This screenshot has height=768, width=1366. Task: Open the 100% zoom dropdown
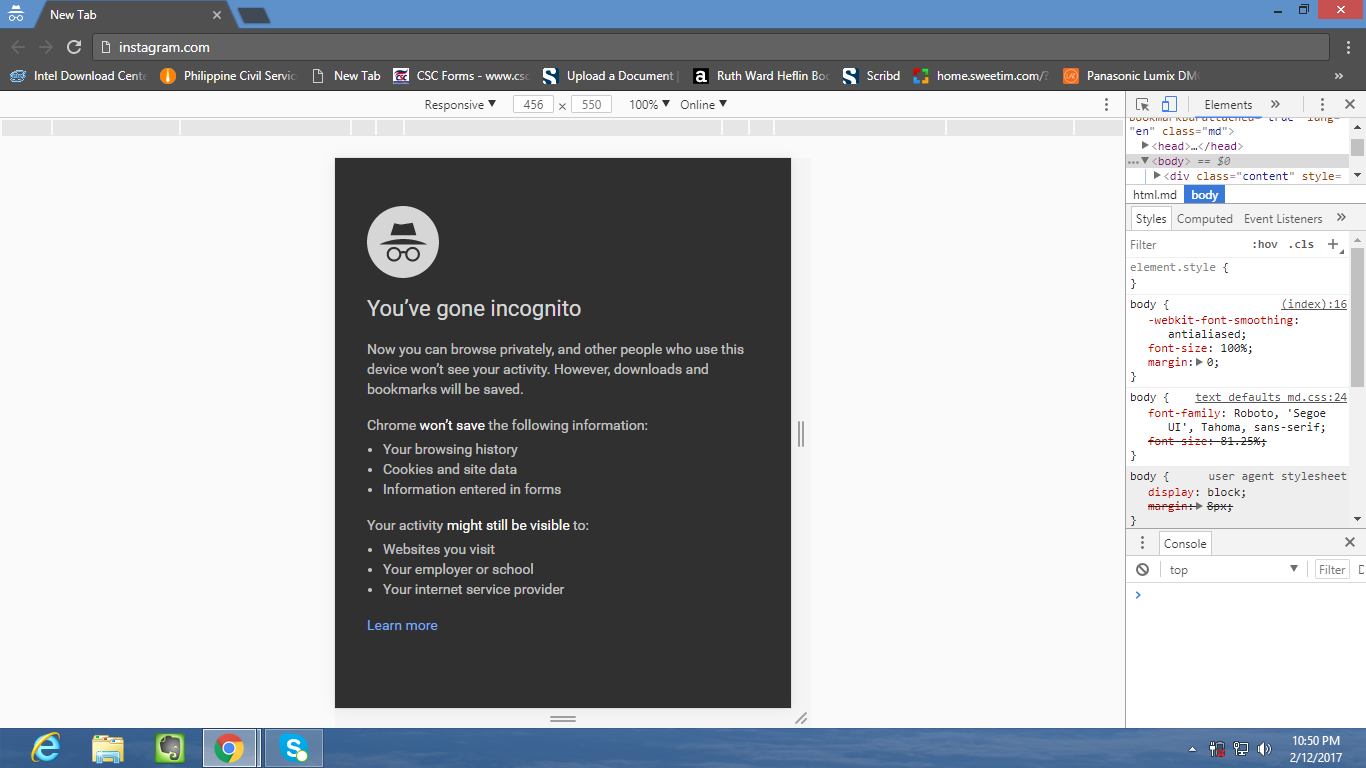coord(649,104)
